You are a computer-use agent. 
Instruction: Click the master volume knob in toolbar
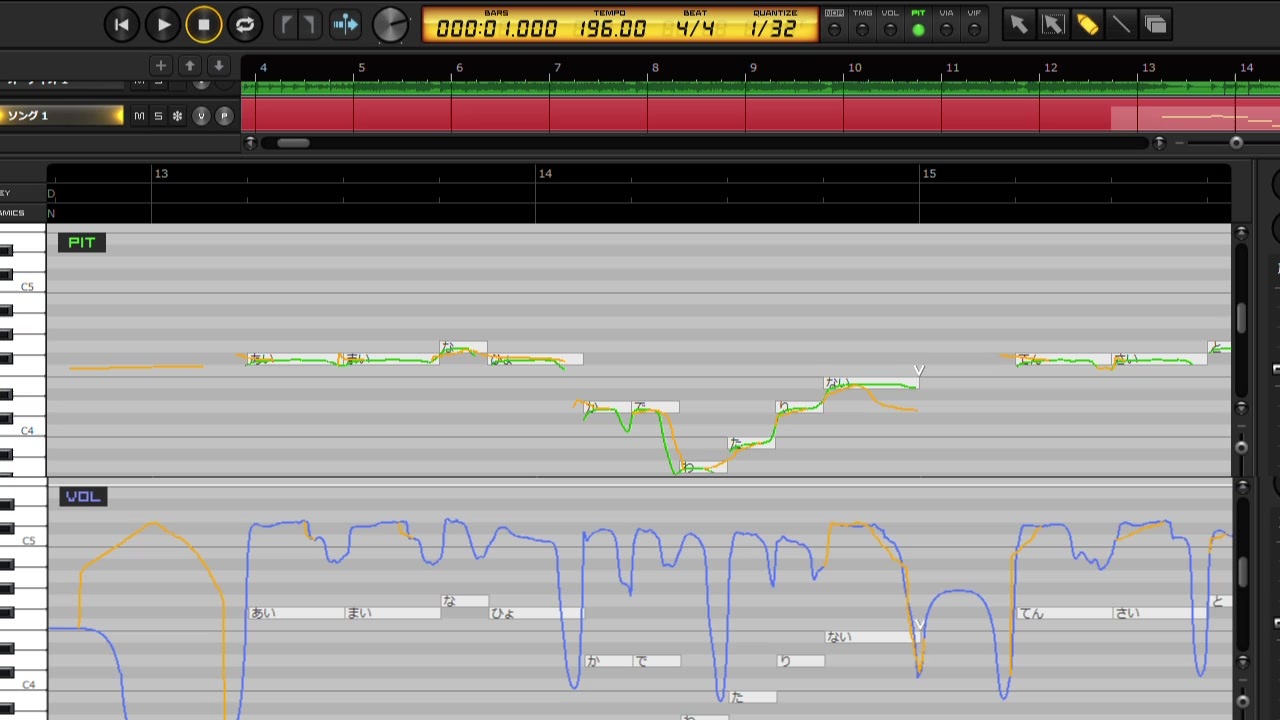click(391, 25)
